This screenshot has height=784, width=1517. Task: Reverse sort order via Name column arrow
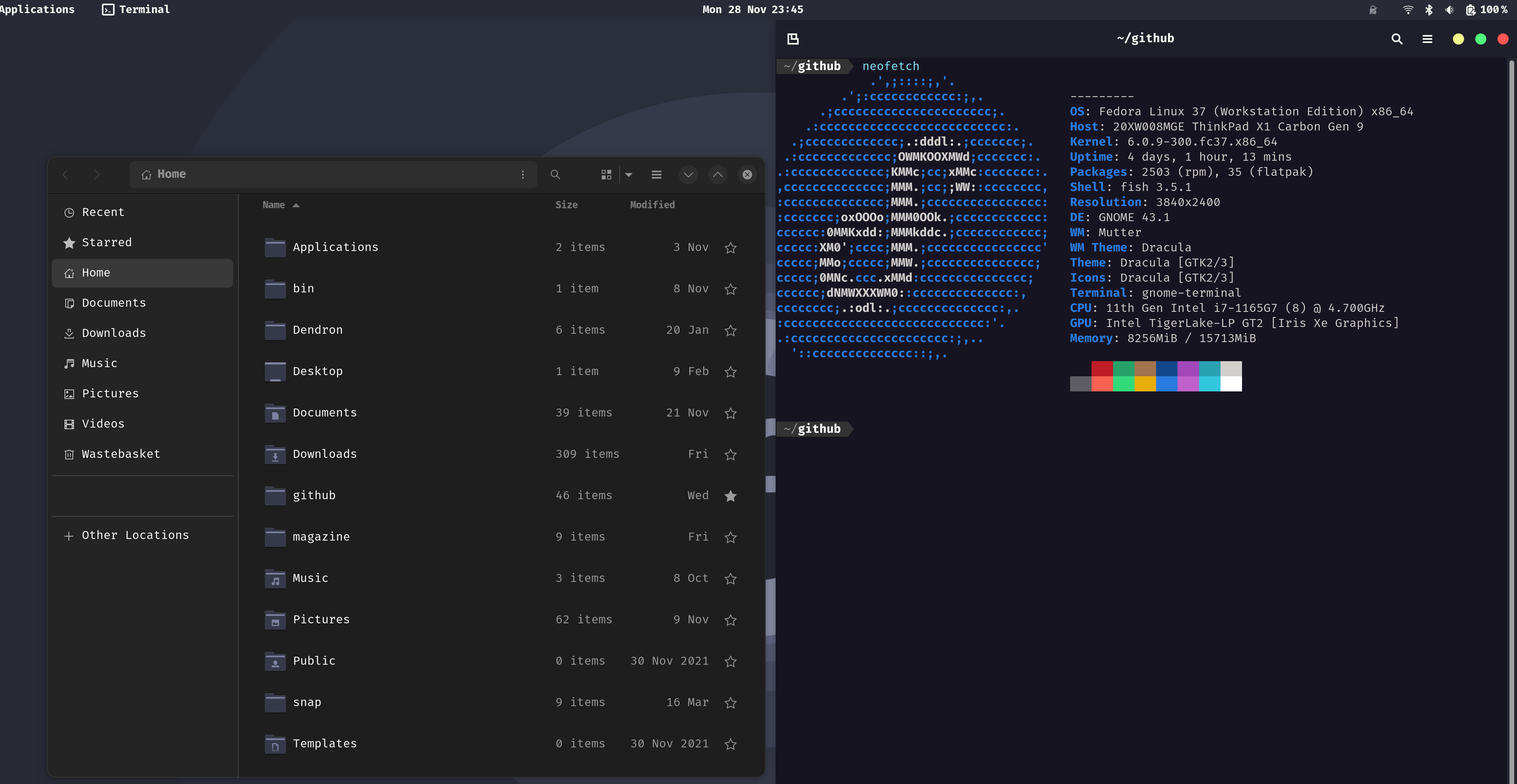click(296, 205)
